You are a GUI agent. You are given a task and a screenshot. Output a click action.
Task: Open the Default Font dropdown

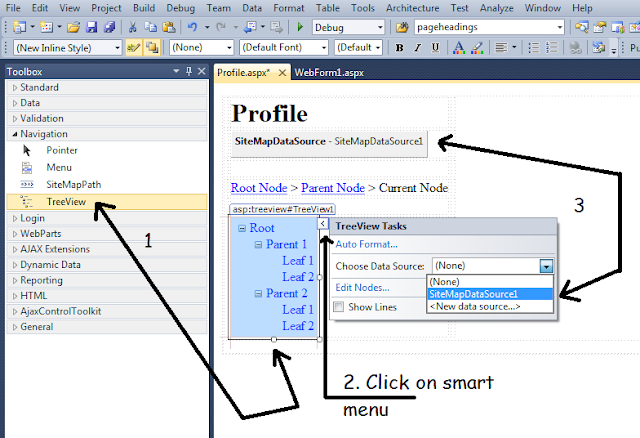324,48
